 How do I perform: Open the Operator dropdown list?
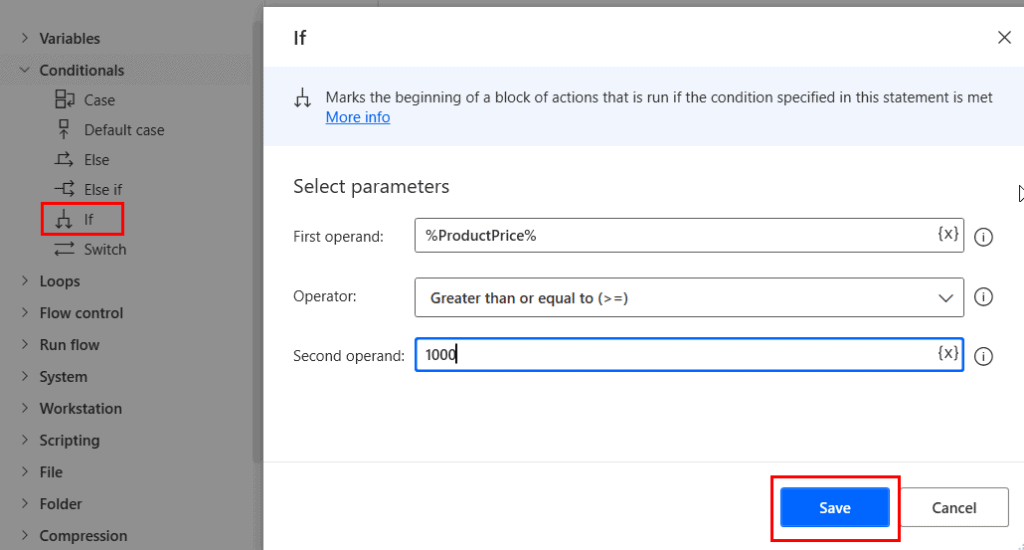coord(689,298)
